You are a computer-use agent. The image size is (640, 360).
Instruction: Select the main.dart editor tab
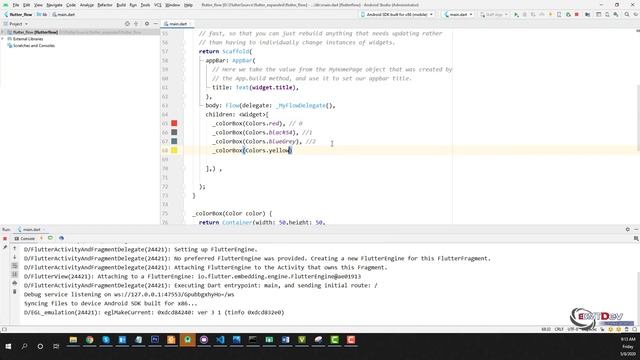tap(178, 24)
